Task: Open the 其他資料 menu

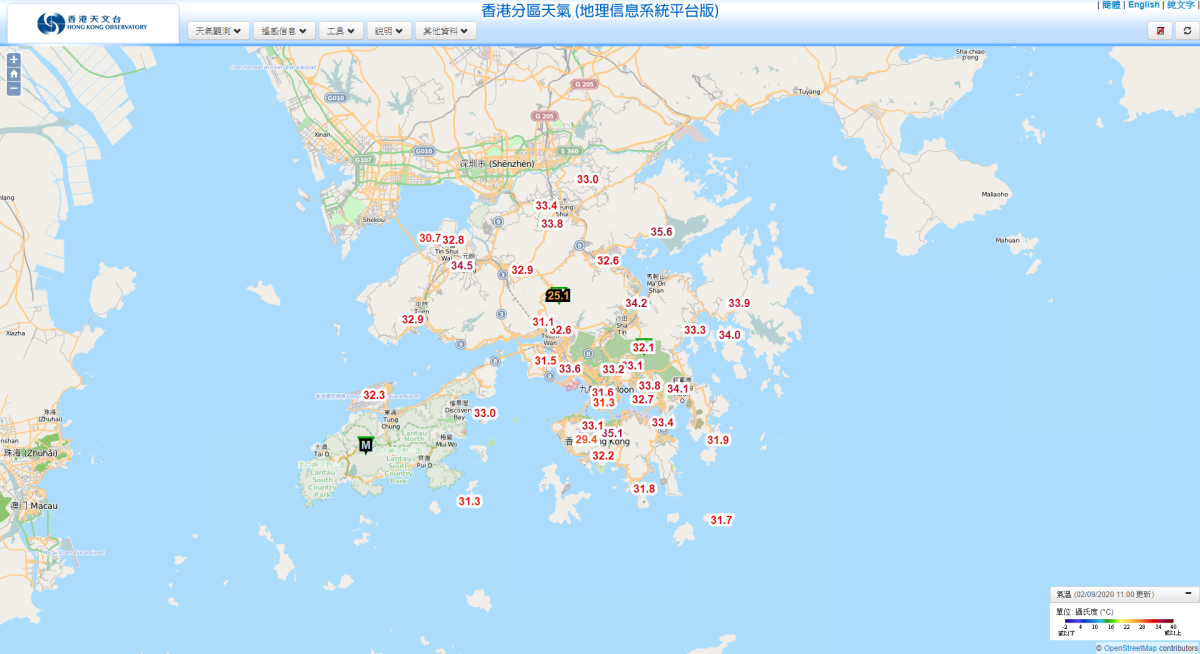Action: pos(446,31)
